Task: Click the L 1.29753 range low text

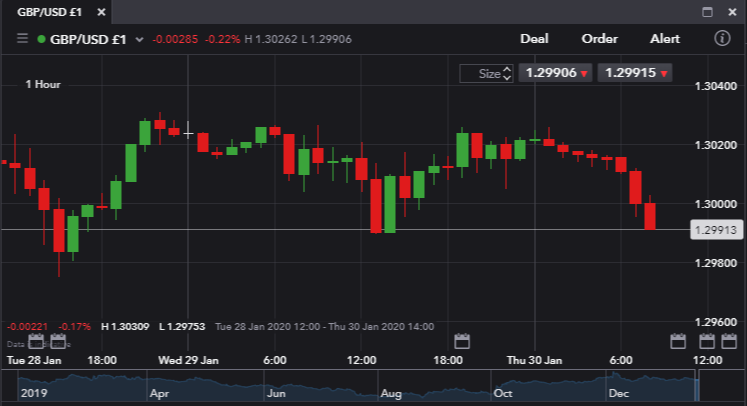Action: tap(182, 327)
